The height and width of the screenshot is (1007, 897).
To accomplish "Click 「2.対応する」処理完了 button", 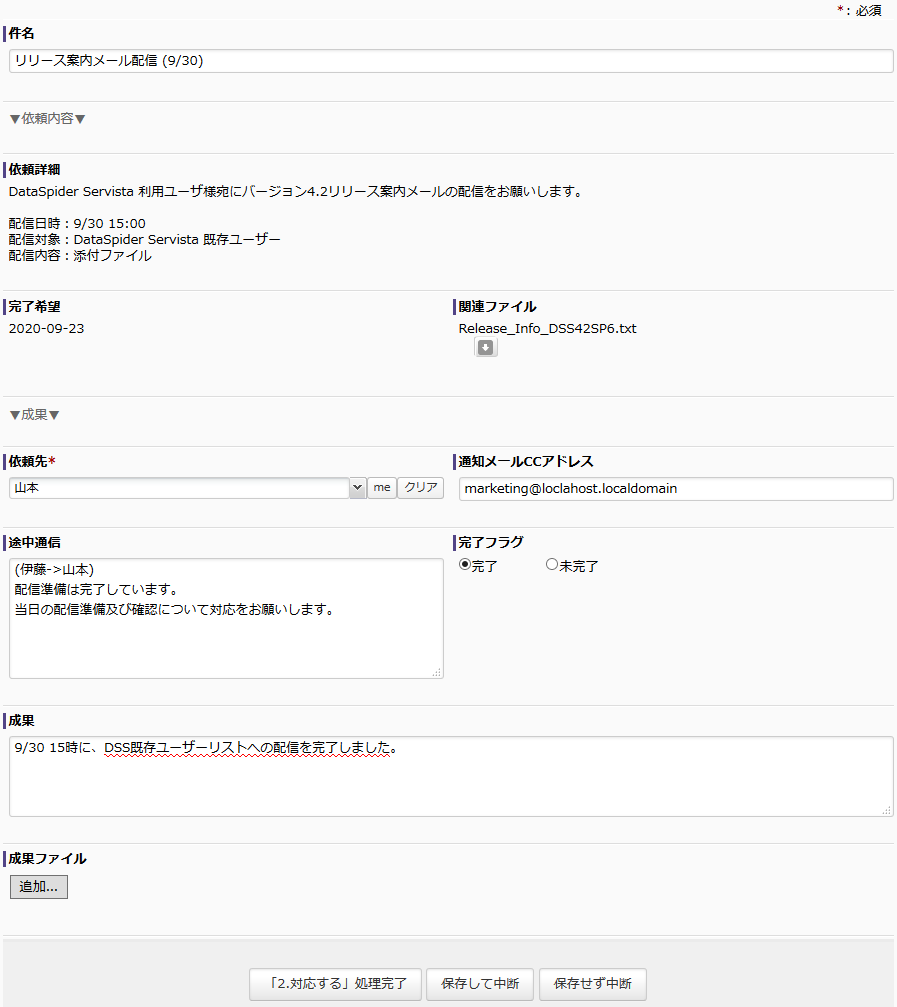I will click(x=335, y=984).
